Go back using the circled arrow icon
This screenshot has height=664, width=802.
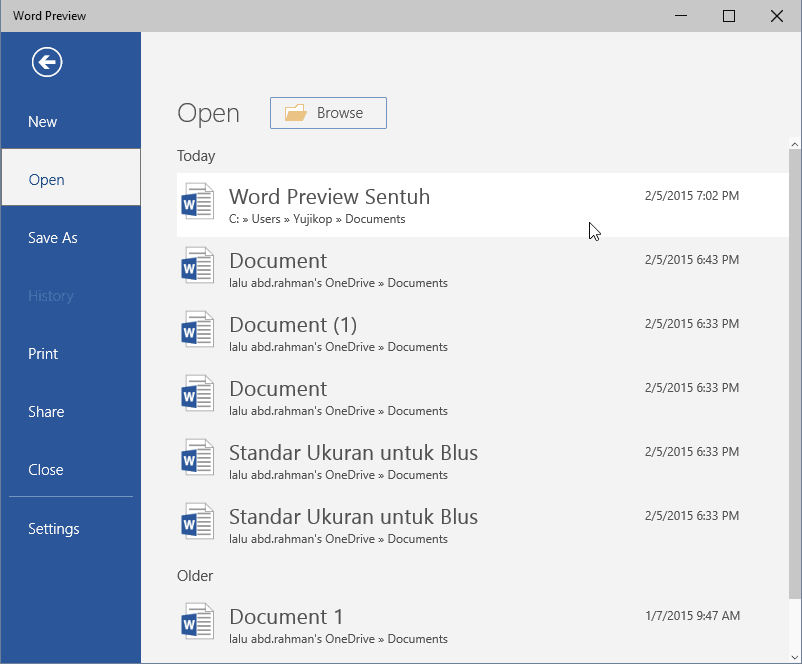tap(47, 62)
